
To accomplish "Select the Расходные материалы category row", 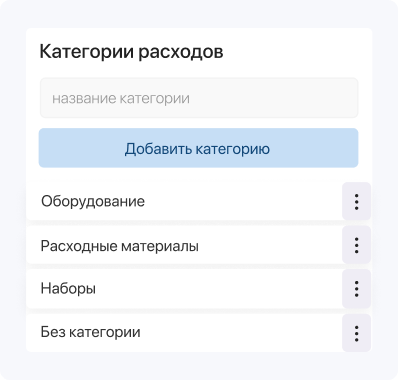I will coord(184,245).
